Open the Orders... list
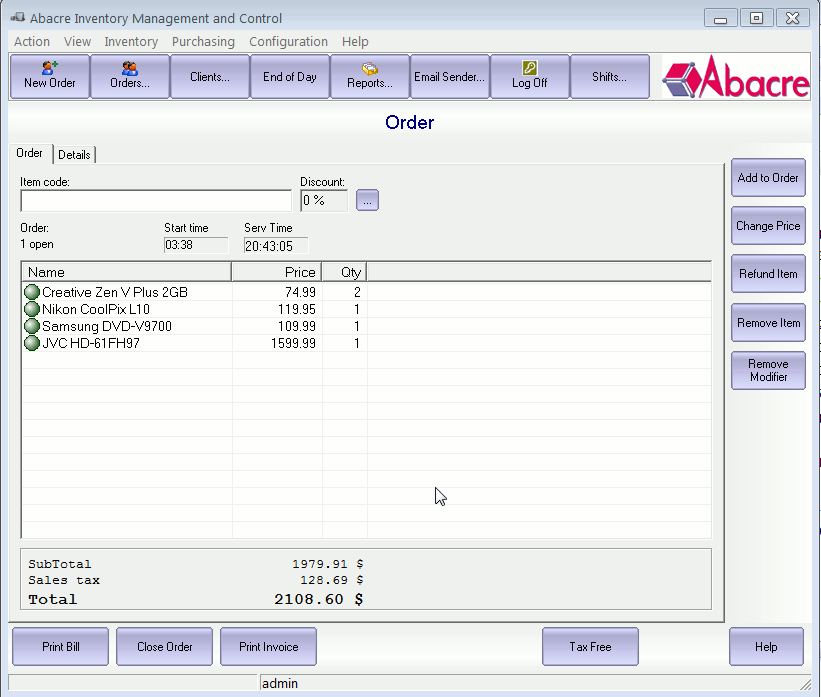Image resolution: width=821 pixels, height=697 pixels. point(130,76)
